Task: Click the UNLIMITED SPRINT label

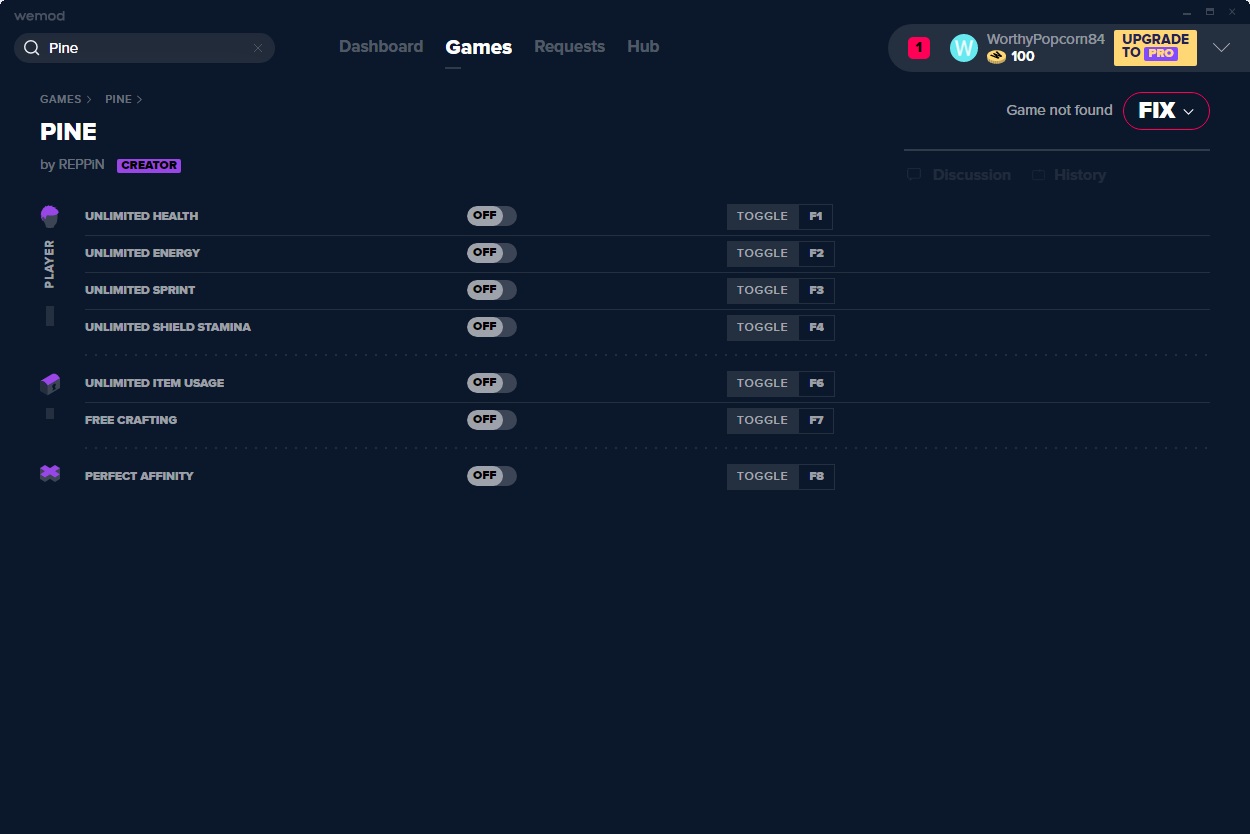Action: point(140,290)
